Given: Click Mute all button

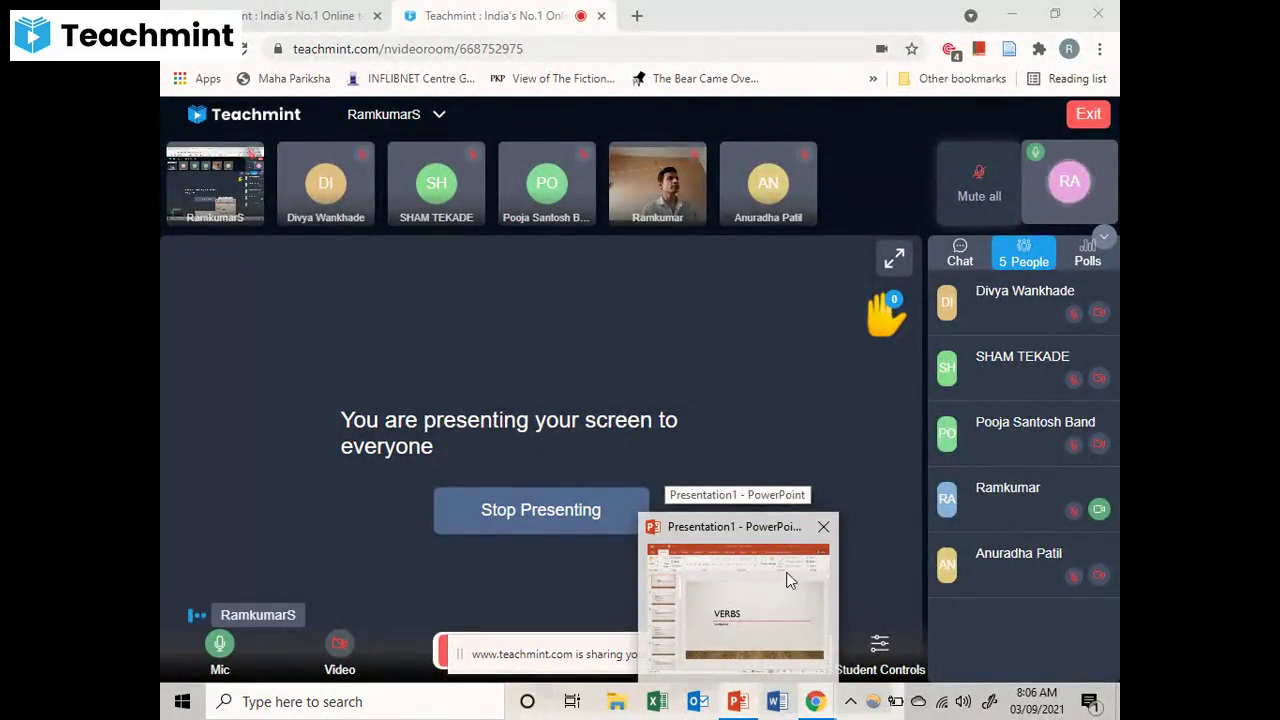Looking at the screenshot, I should [x=979, y=183].
